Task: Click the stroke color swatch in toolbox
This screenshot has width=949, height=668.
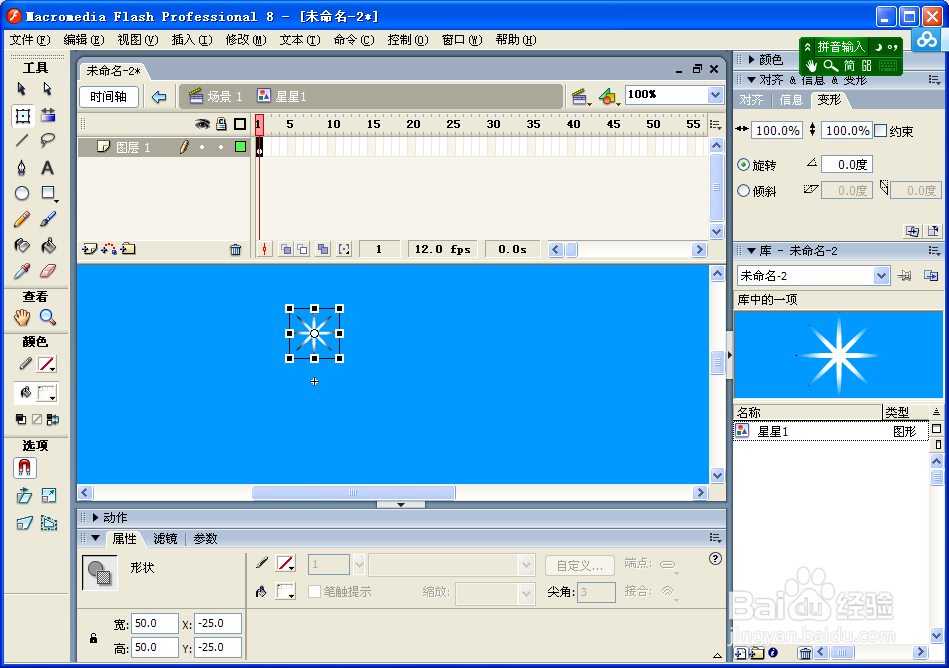Action: [x=47, y=364]
